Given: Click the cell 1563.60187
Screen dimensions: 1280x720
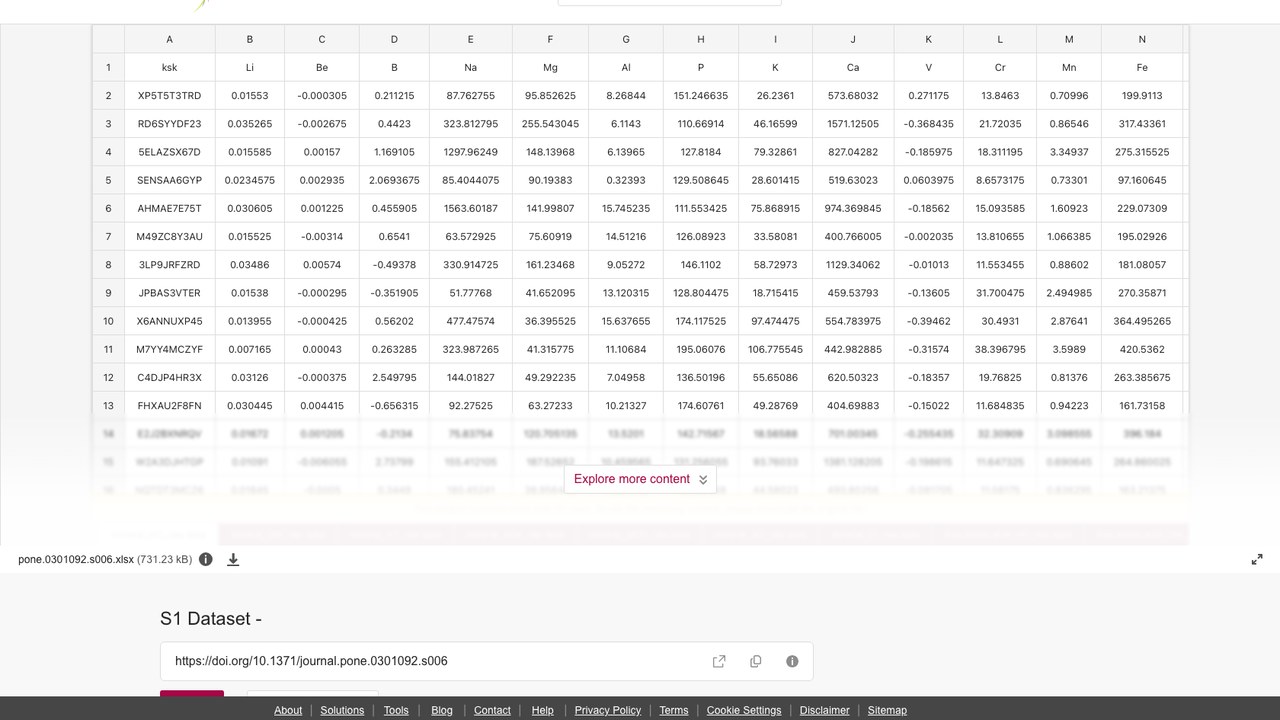Looking at the screenshot, I should [470, 208].
